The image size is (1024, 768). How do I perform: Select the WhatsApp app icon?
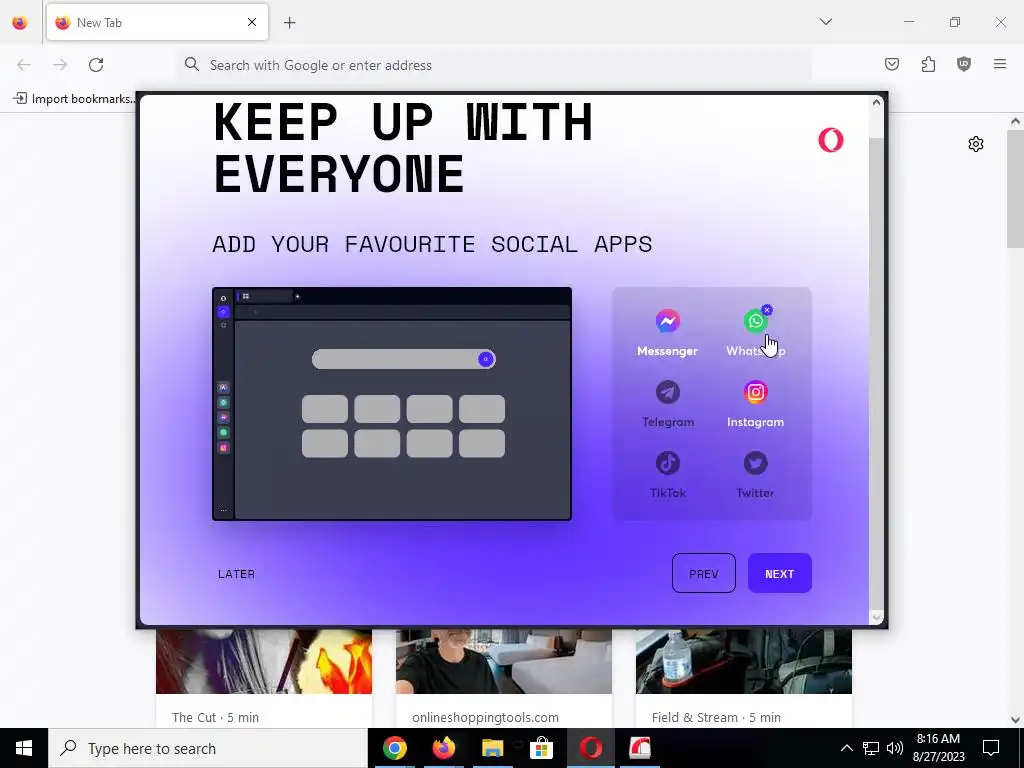pos(756,321)
